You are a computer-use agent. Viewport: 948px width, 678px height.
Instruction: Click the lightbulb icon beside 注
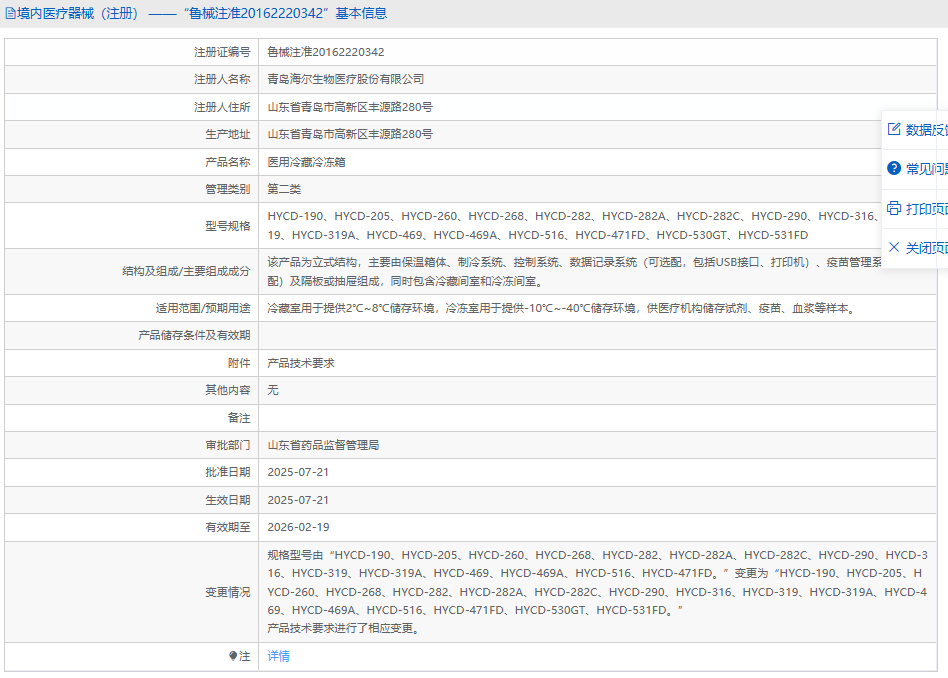233,656
